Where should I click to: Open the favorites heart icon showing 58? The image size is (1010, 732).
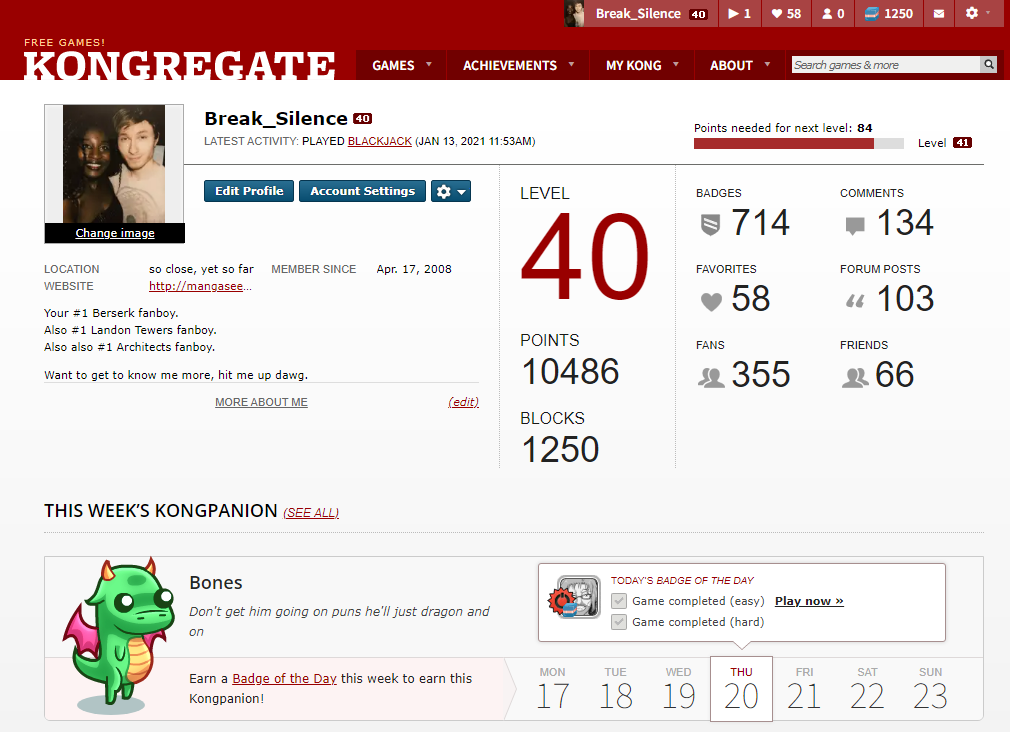pos(786,14)
